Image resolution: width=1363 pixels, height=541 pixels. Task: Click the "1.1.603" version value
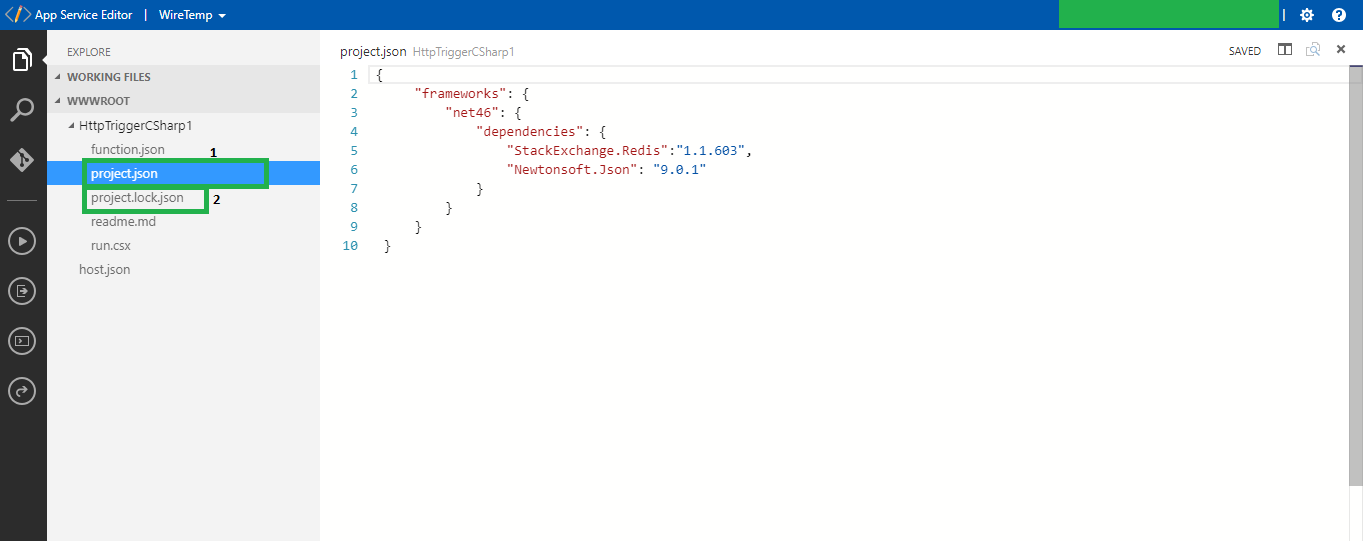tap(710, 150)
